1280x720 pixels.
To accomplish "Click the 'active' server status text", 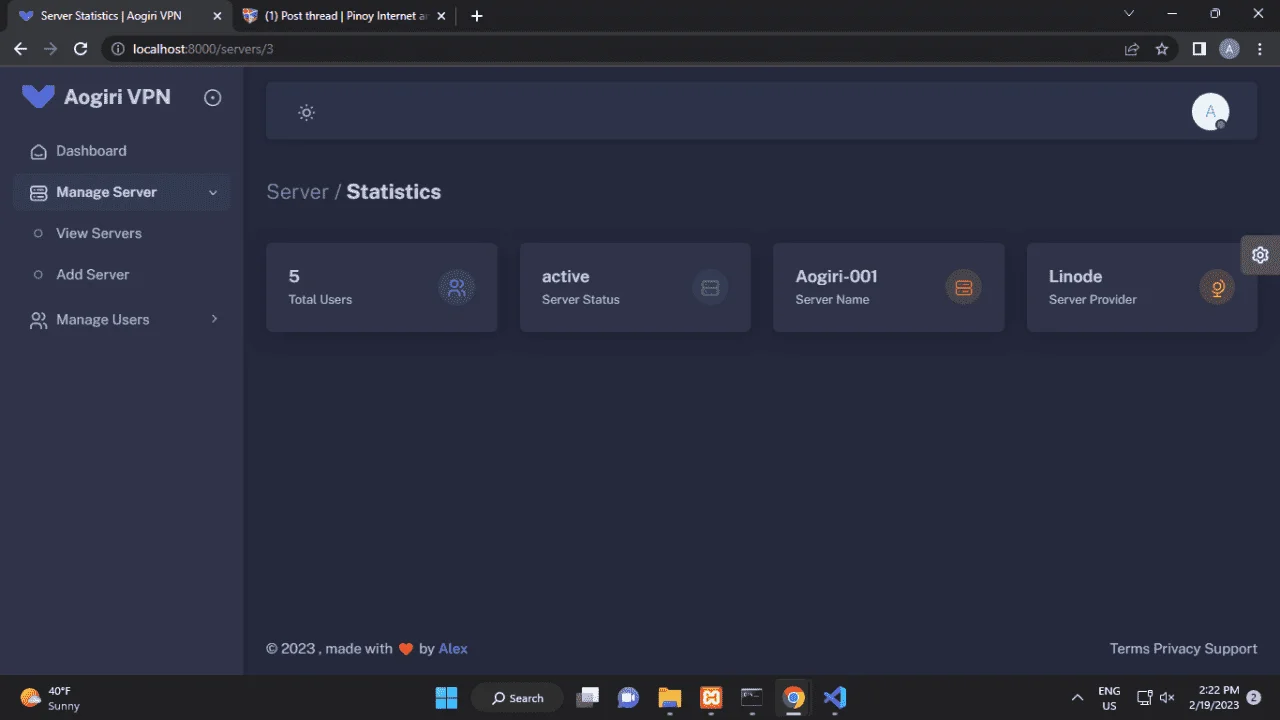I will click(x=566, y=276).
